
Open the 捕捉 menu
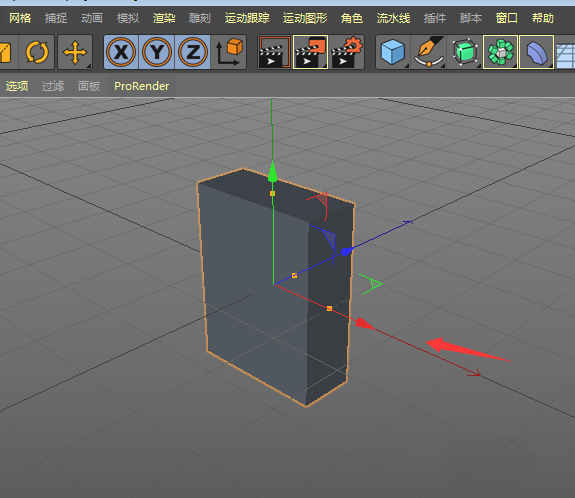[56, 18]
